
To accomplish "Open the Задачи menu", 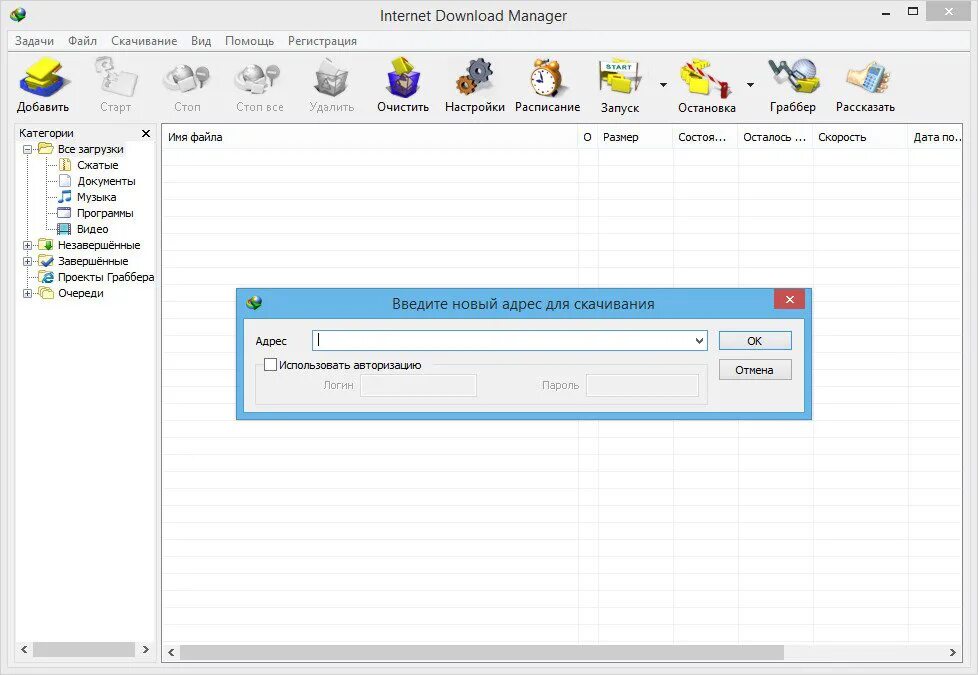I will coord(34,41).
